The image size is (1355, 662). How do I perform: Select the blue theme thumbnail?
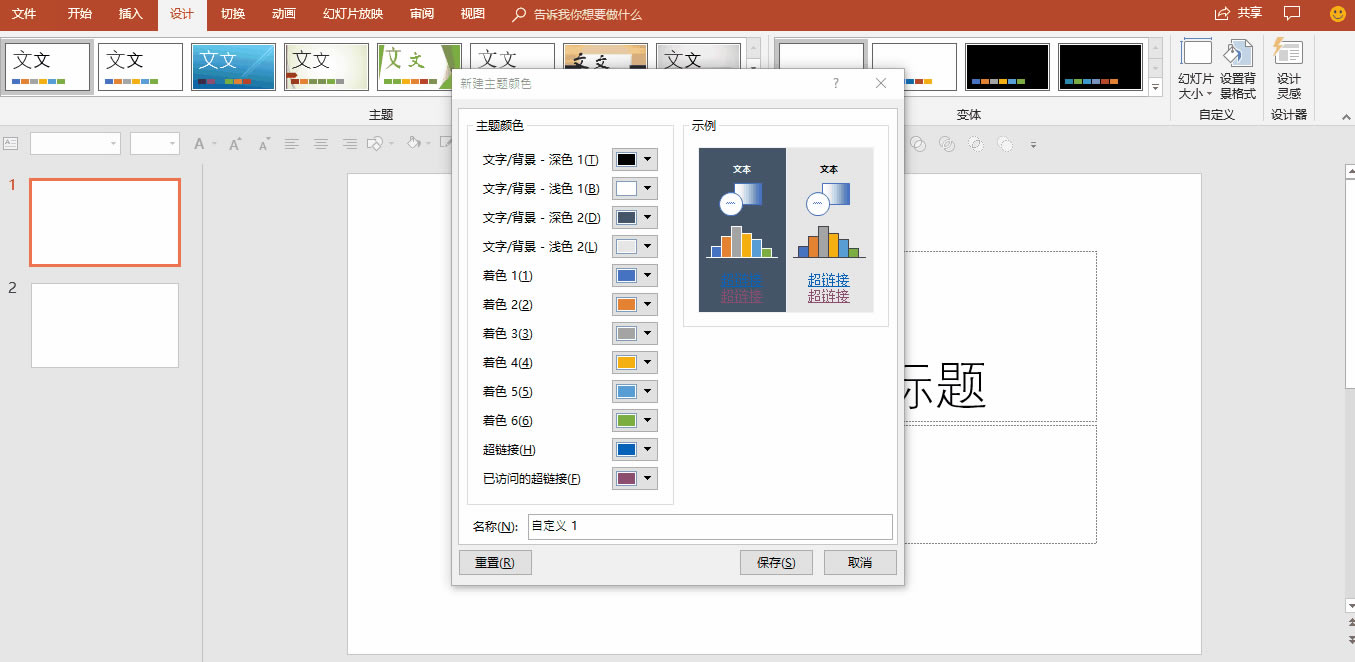[x=233, y=66]
